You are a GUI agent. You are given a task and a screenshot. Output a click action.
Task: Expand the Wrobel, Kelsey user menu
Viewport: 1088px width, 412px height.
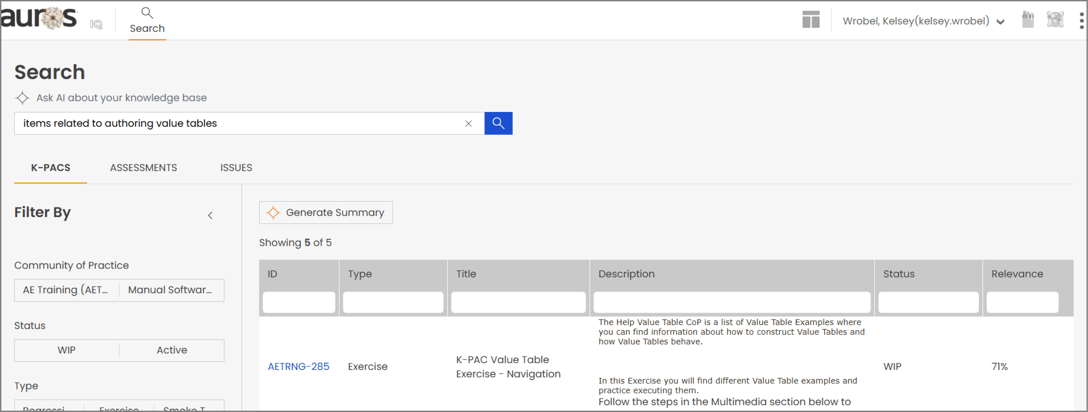pos(924,22)
